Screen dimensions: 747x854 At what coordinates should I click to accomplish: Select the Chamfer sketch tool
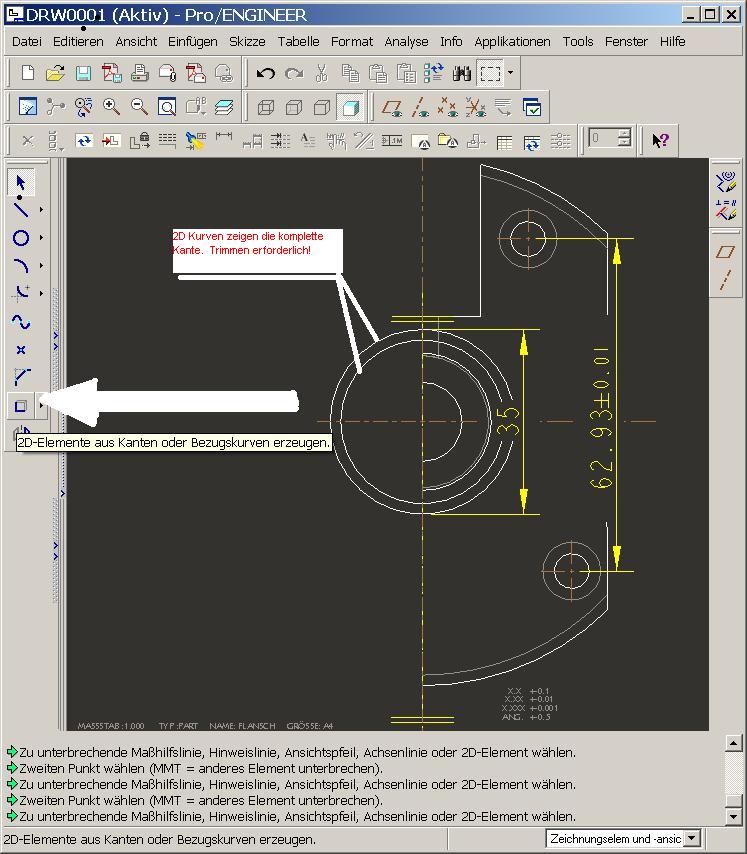(21, 376)
